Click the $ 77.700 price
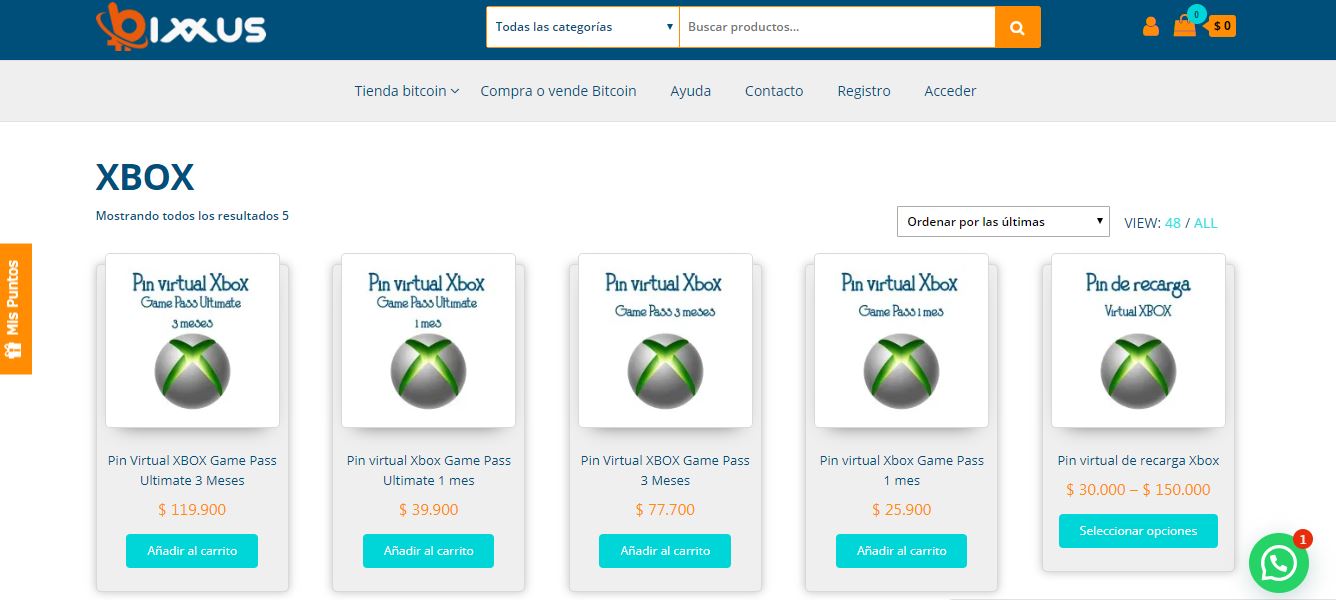Viewport: 1336px width, 600px height. 665,510
